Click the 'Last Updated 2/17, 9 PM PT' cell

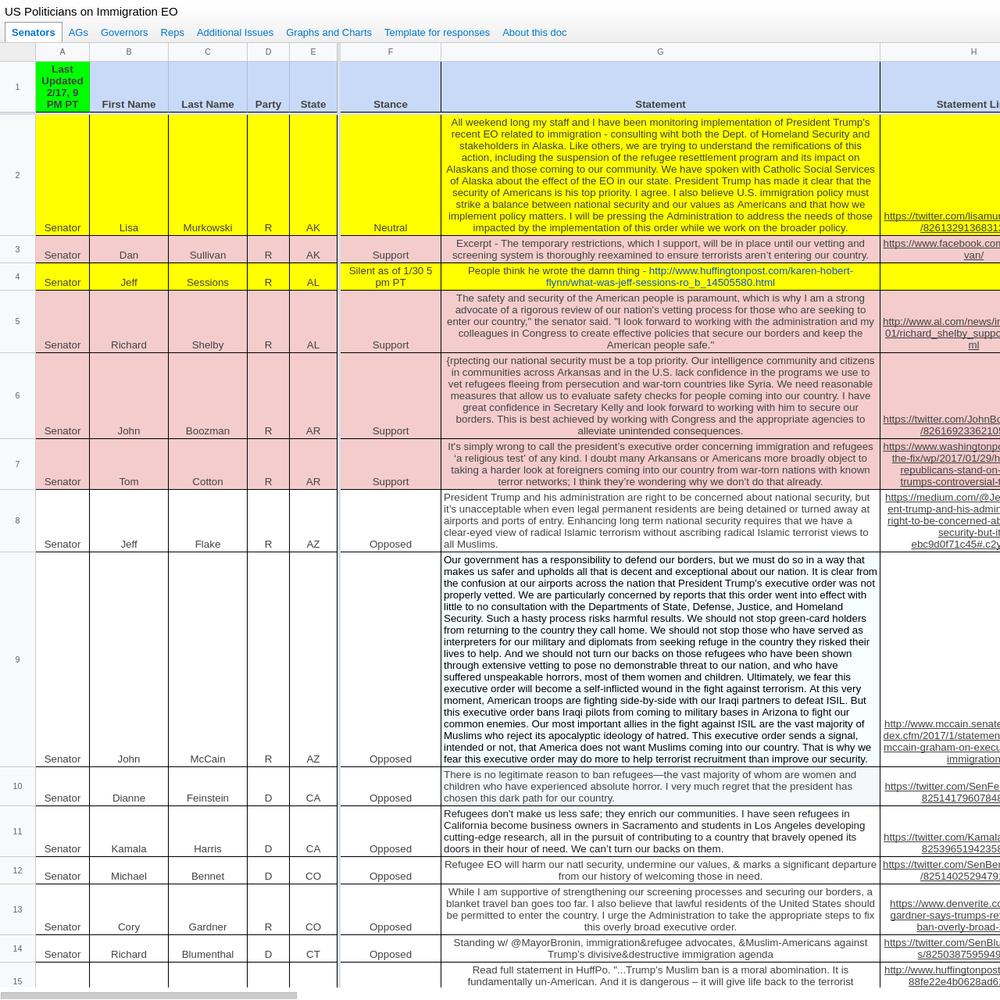(x=62, y=87)
